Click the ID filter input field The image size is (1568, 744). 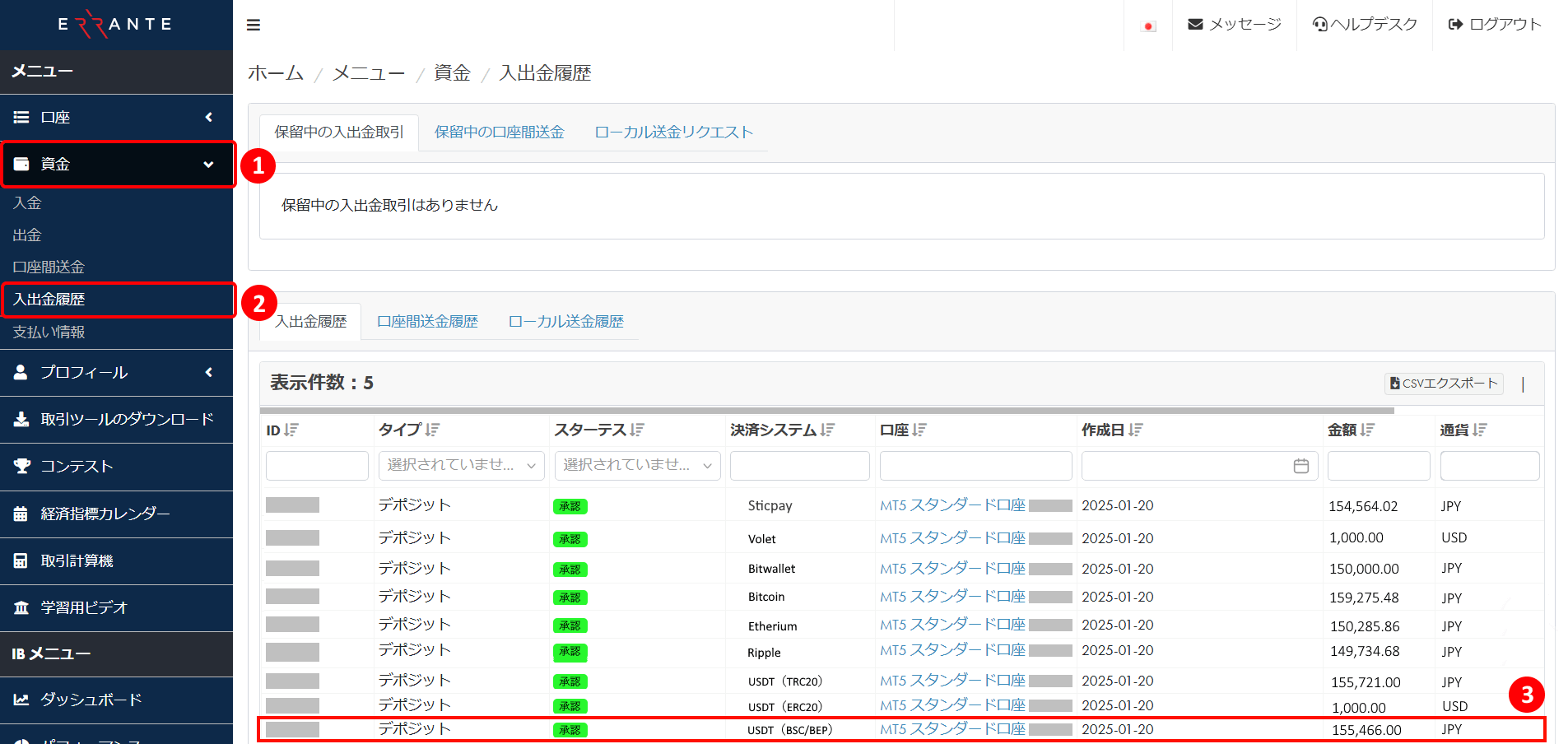tap(317, 466)
